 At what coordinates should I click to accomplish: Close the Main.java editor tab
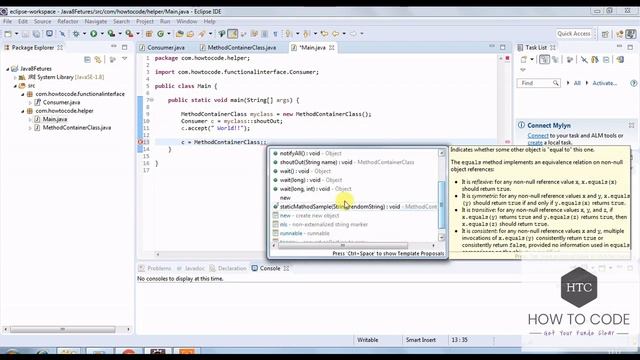(x=332, y=48)
